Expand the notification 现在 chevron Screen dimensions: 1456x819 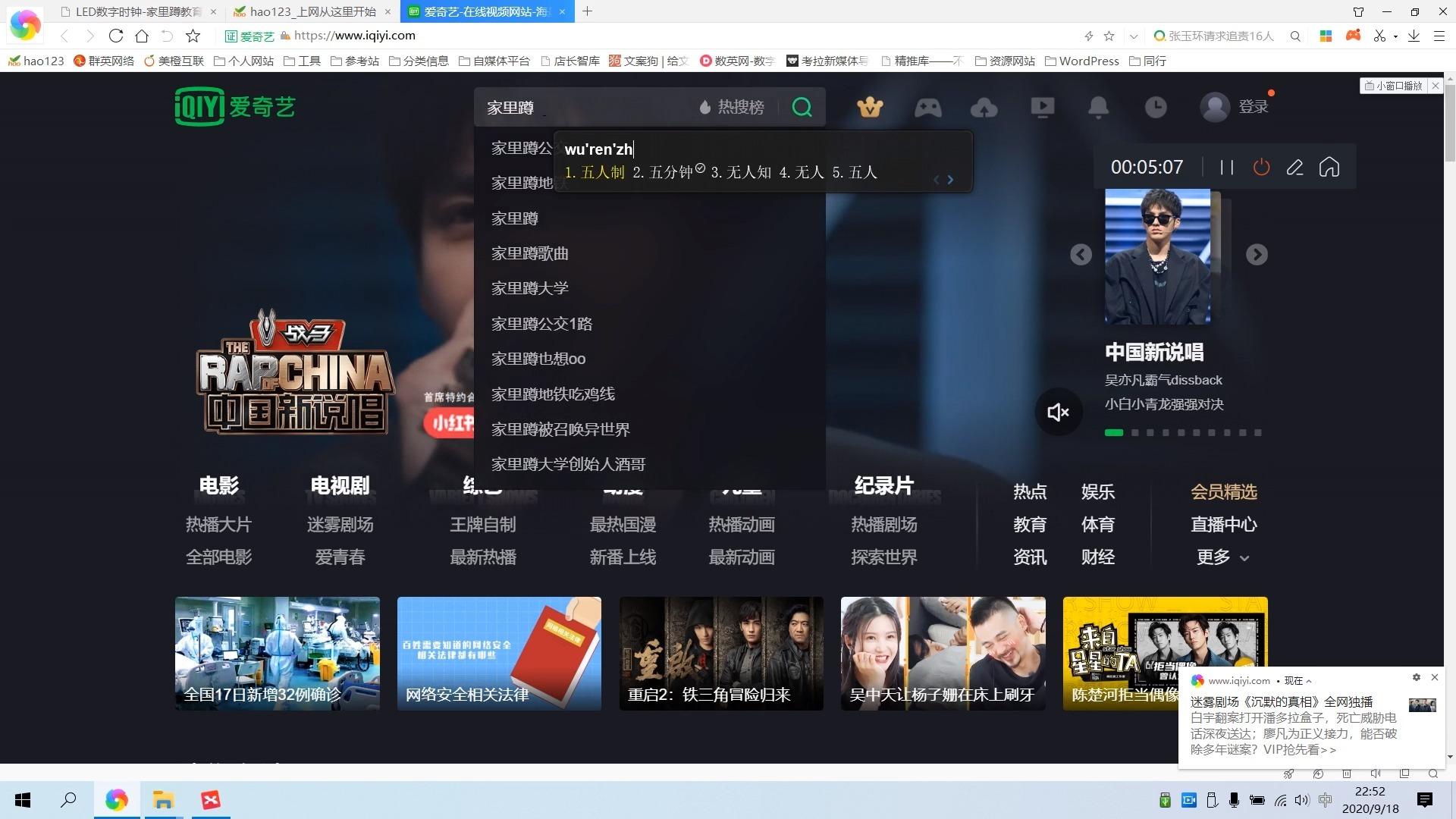point(1309,681)
